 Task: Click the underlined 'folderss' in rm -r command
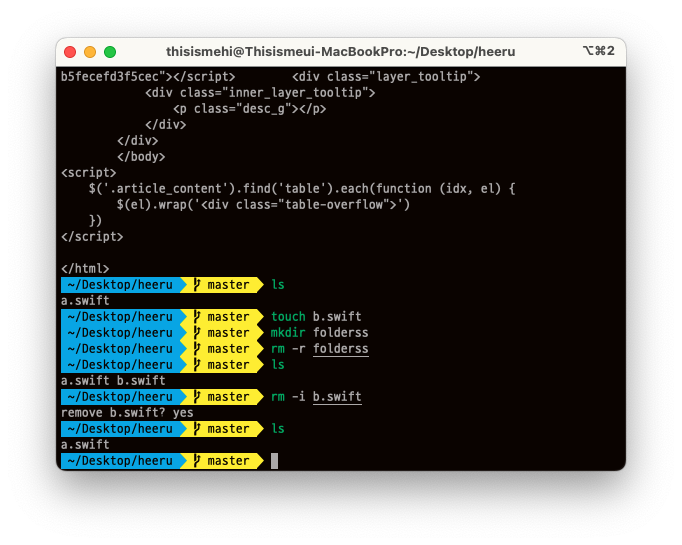pyautogui.click(x=341, y=349)
